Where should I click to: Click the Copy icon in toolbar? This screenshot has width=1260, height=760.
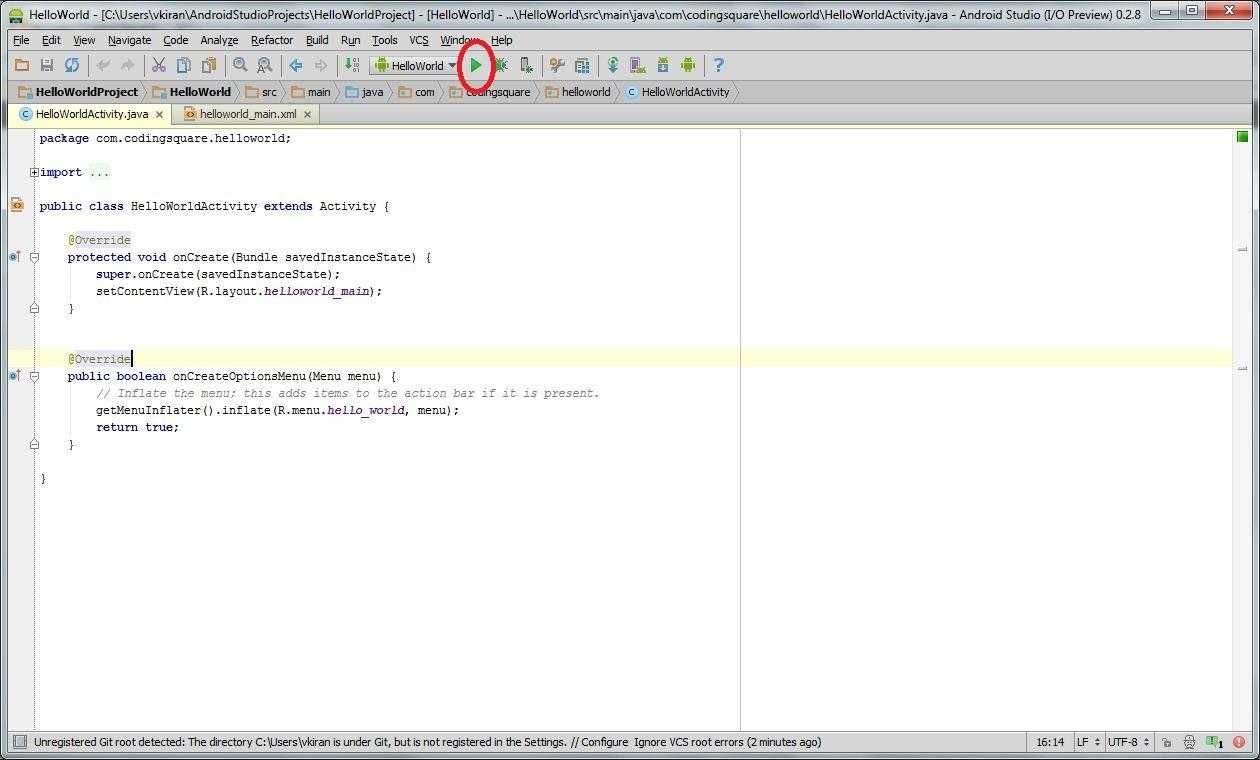[x=183, y=65]
